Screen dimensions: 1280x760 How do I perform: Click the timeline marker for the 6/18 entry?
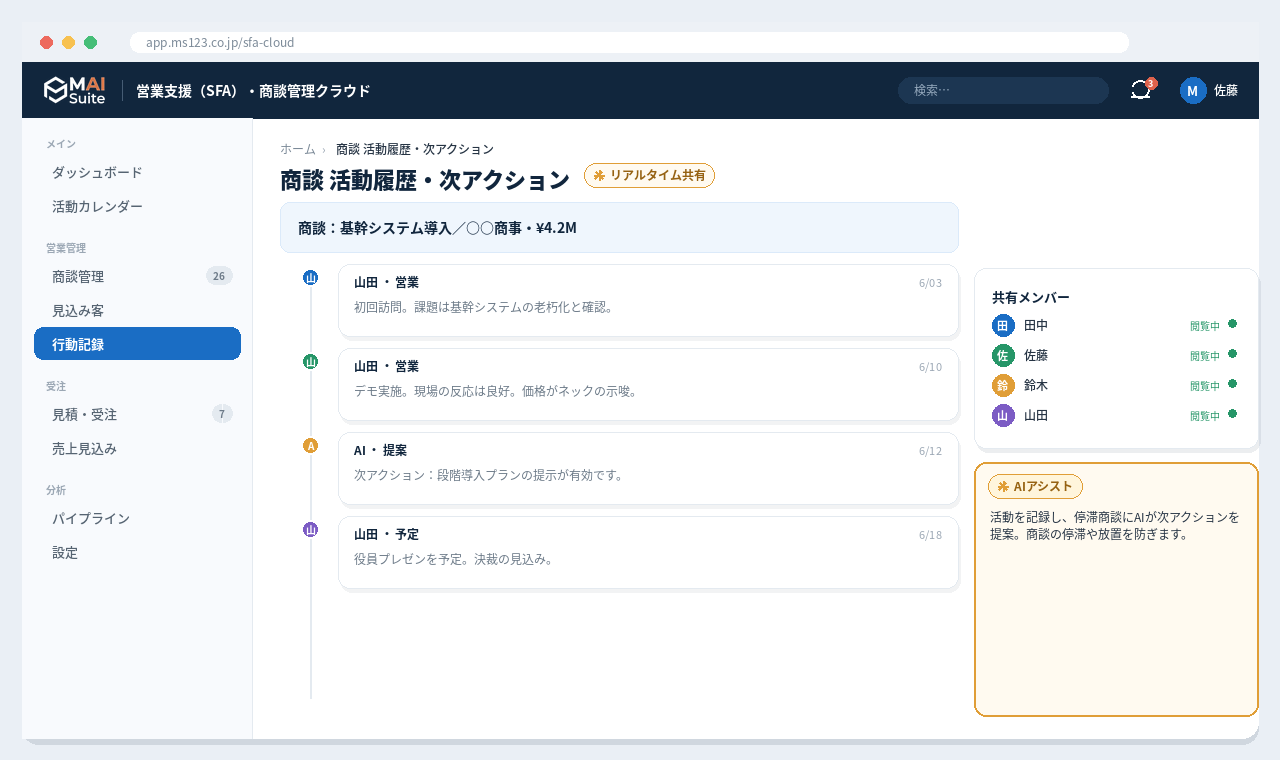pos(311,529)
